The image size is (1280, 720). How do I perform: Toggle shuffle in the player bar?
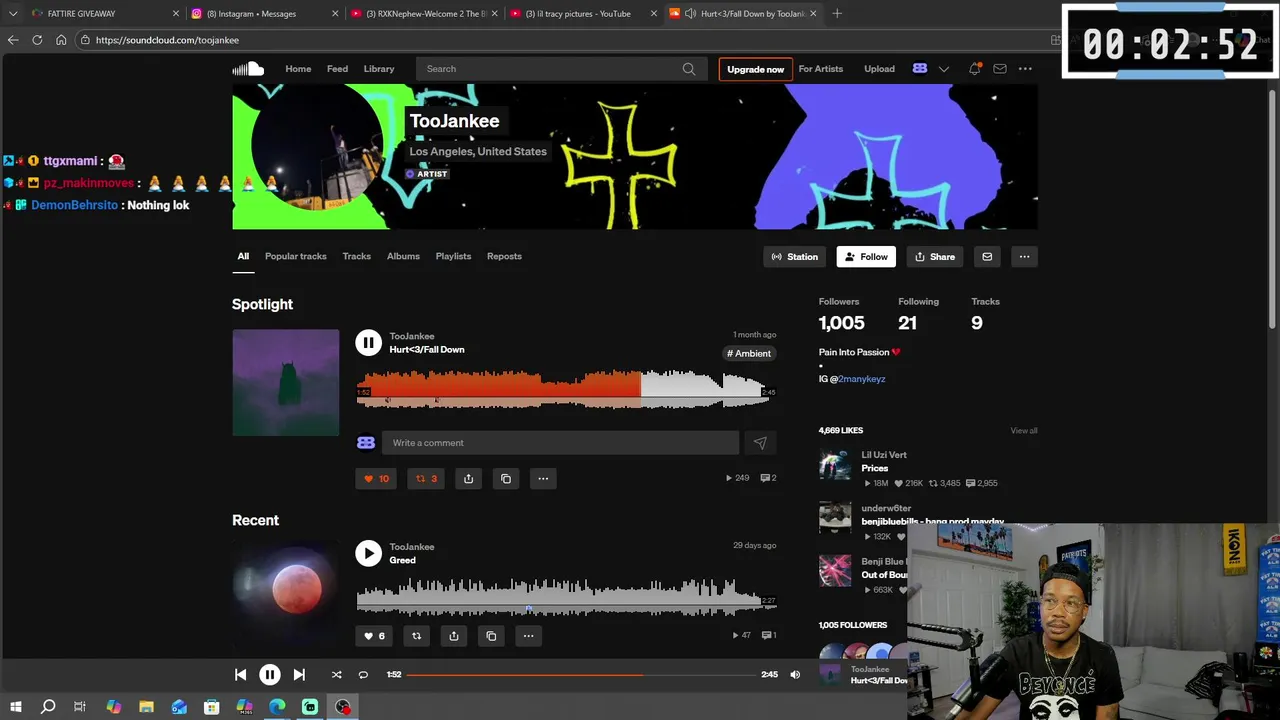click(336, 675)
